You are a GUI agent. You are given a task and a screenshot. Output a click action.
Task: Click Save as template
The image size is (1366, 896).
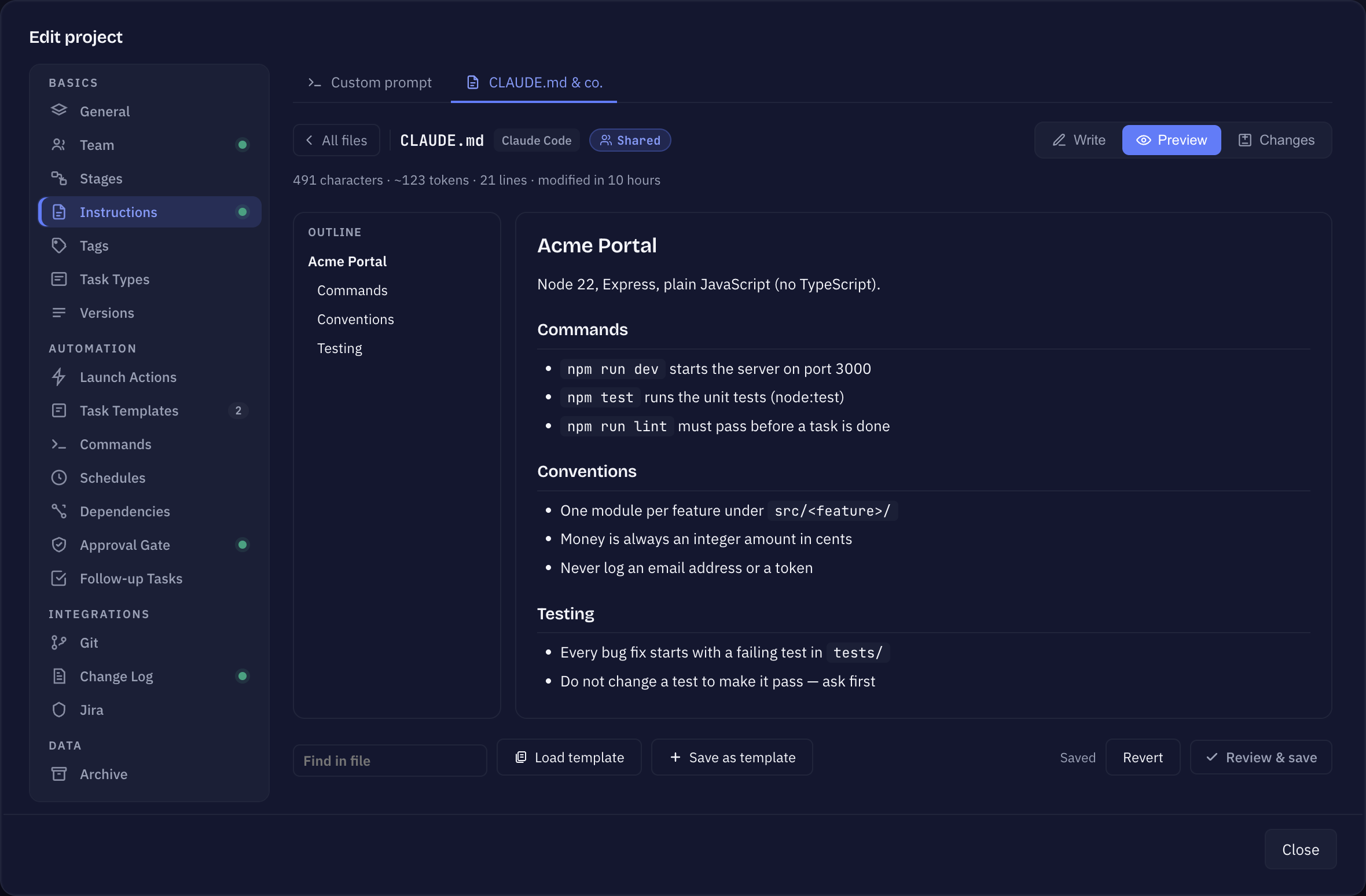click(x=732, y=757)
